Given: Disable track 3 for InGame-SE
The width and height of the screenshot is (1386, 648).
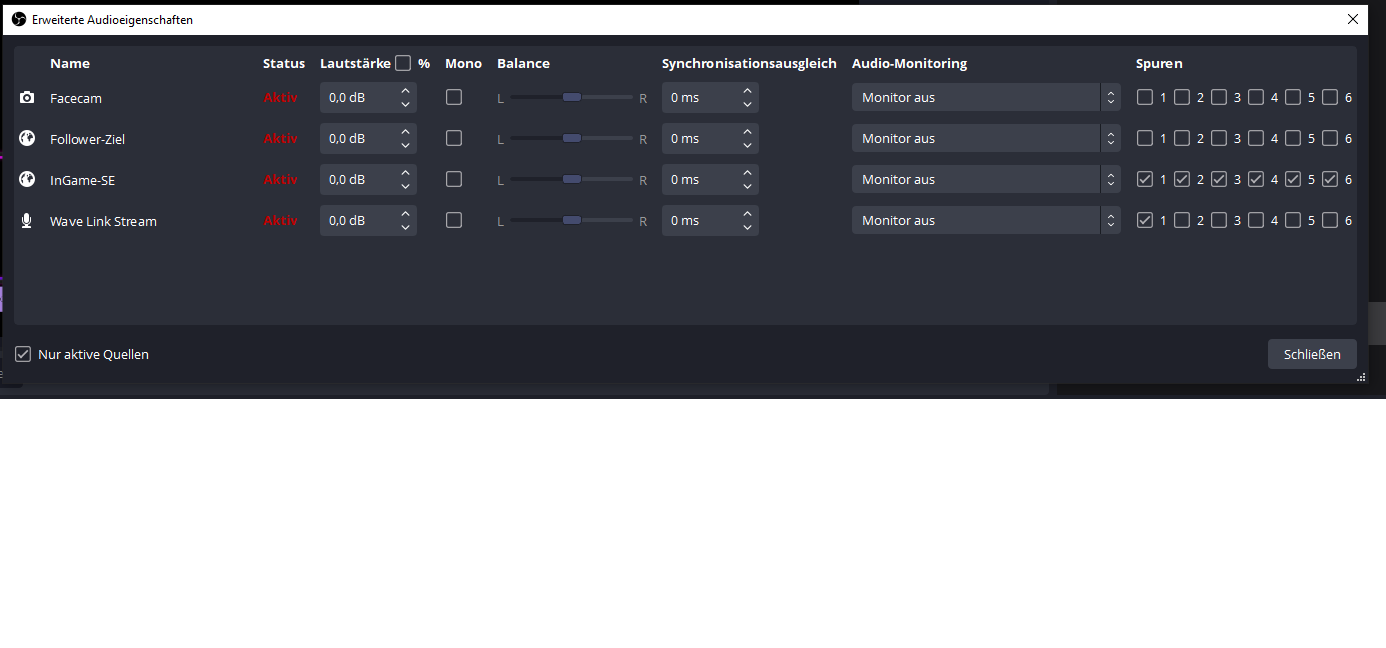Looking at the screenshot, I should 1219,180.
